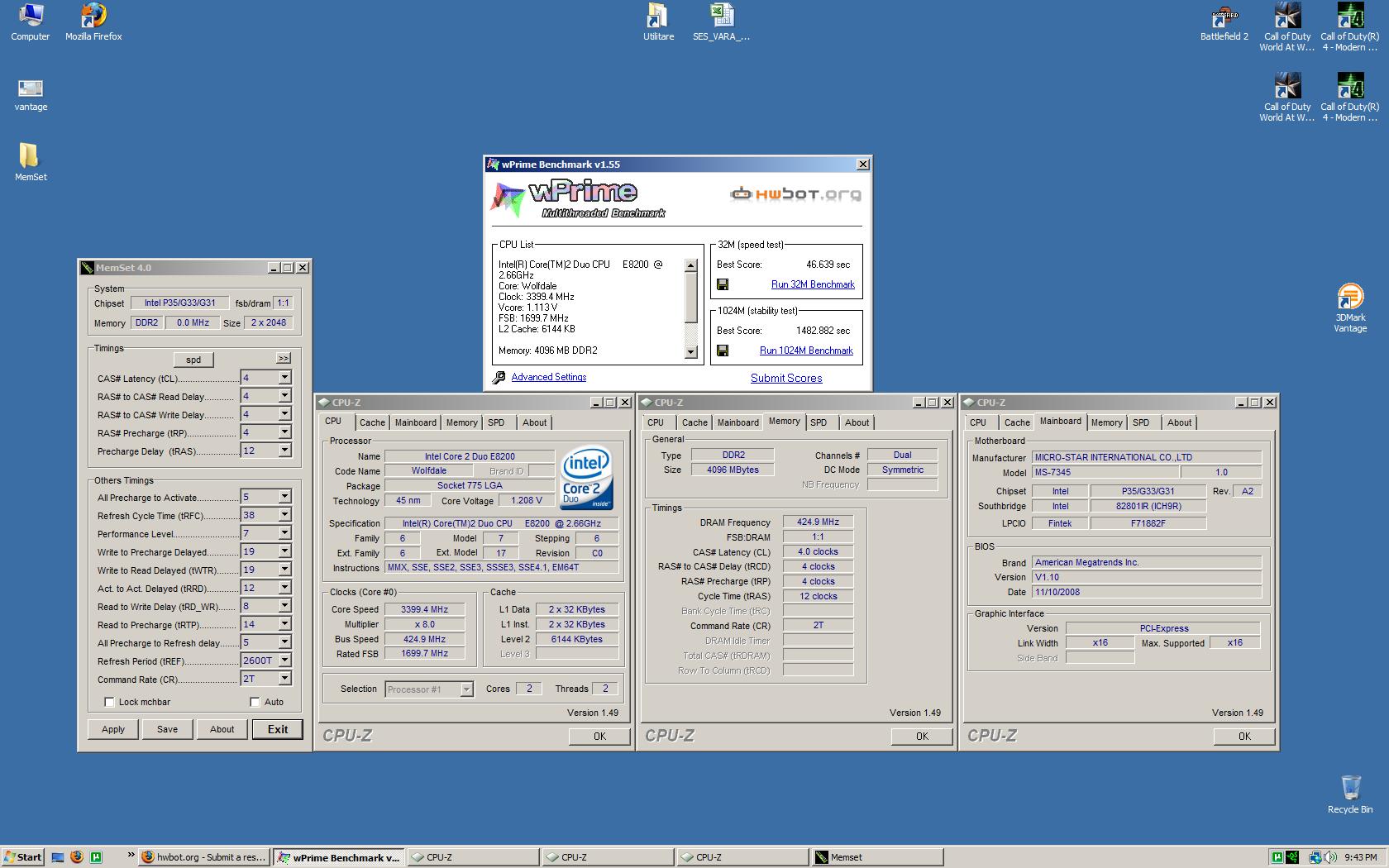
Task: Click the 9:43 PM clock in the tray
Action: [x=1361, y=857]
